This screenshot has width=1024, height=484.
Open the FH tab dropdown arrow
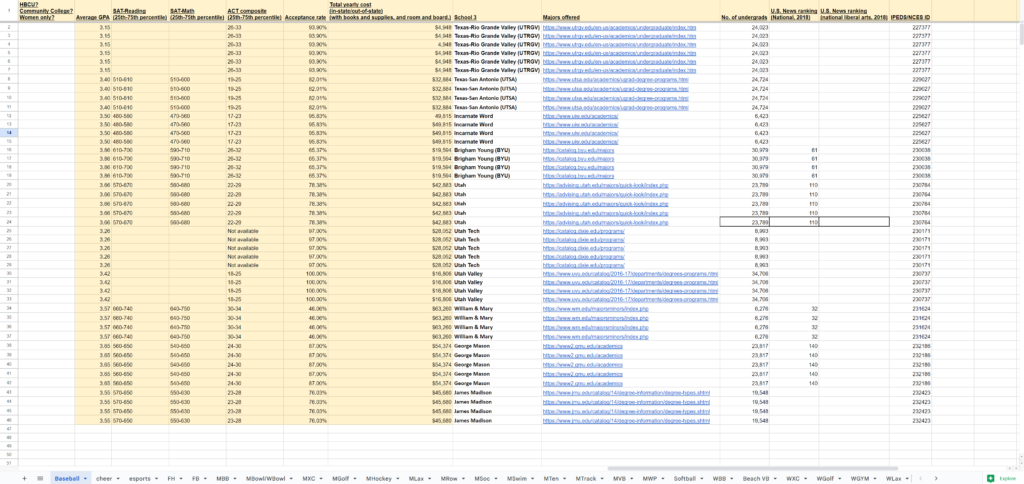[x=182, y=479]
